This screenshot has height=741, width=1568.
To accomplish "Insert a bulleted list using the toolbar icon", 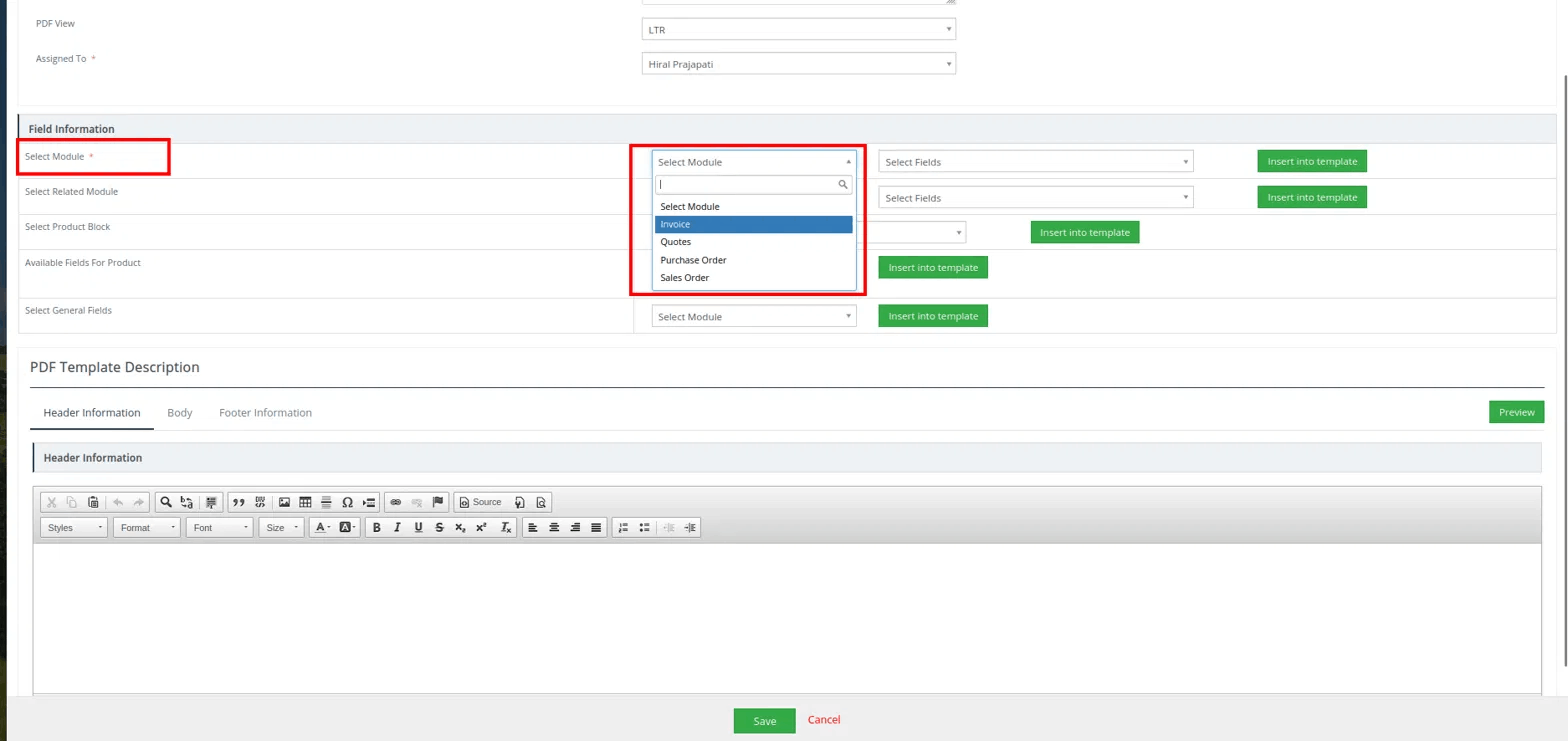I will pyautogui.click(x=644, y=527).
